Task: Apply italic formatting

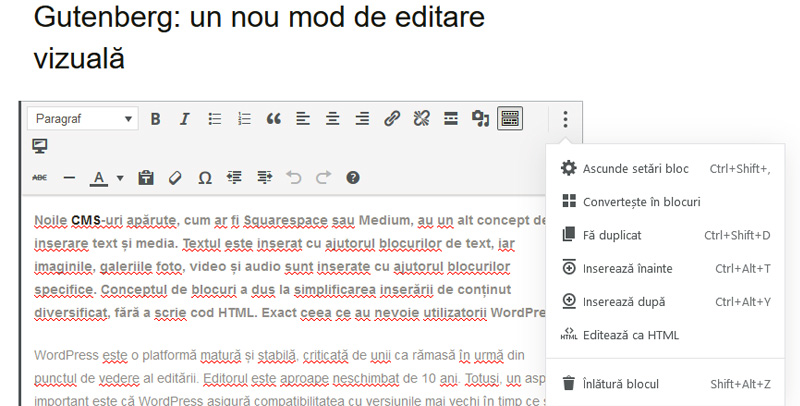Action: (184, 119)
